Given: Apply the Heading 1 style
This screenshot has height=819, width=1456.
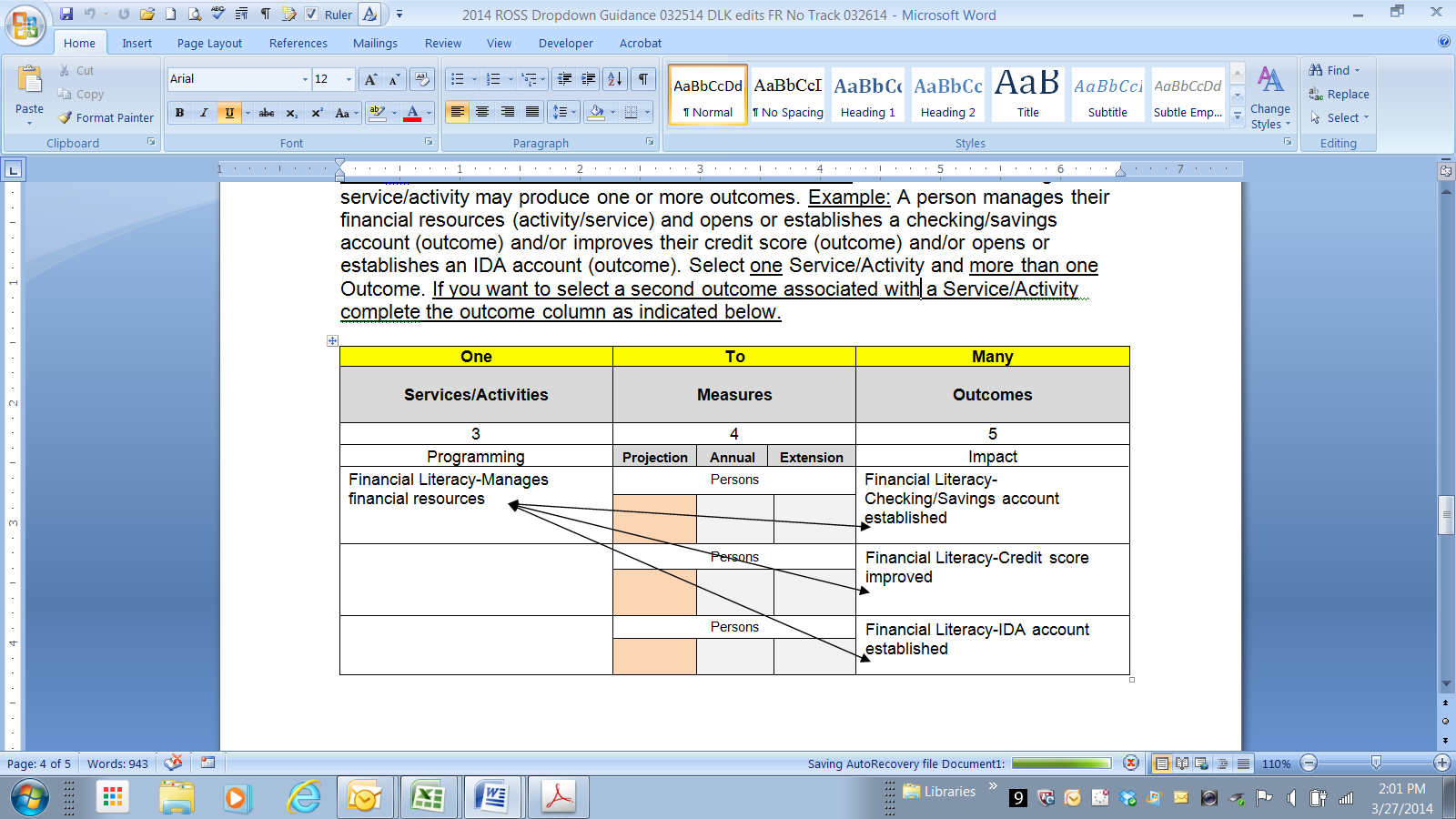Looking at the screenshot, I should (867, 95).
